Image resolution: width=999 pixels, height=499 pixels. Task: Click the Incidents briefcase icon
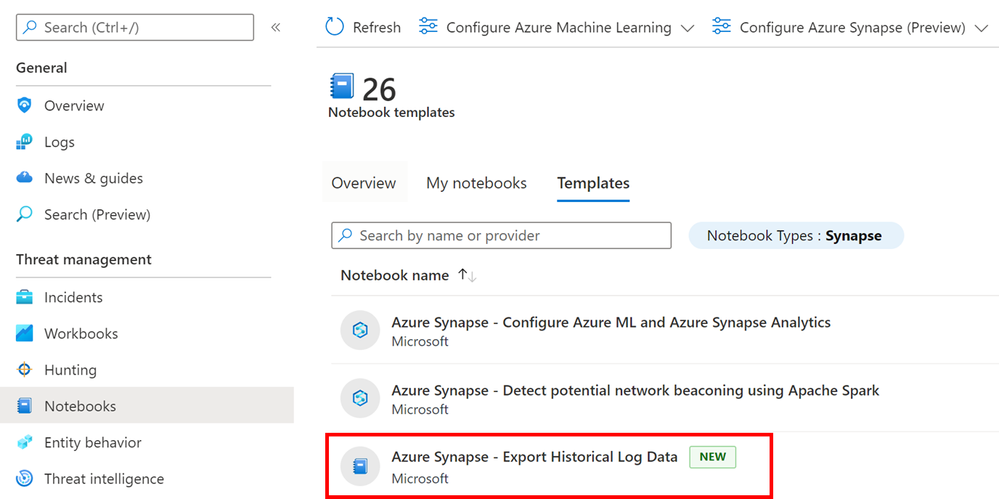coord(25,297)
